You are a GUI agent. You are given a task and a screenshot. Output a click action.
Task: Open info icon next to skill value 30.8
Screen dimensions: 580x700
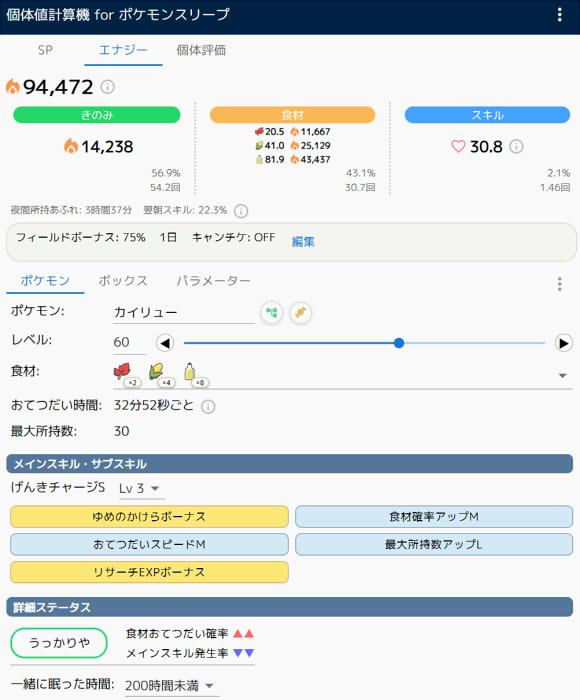tap(516, 146)
